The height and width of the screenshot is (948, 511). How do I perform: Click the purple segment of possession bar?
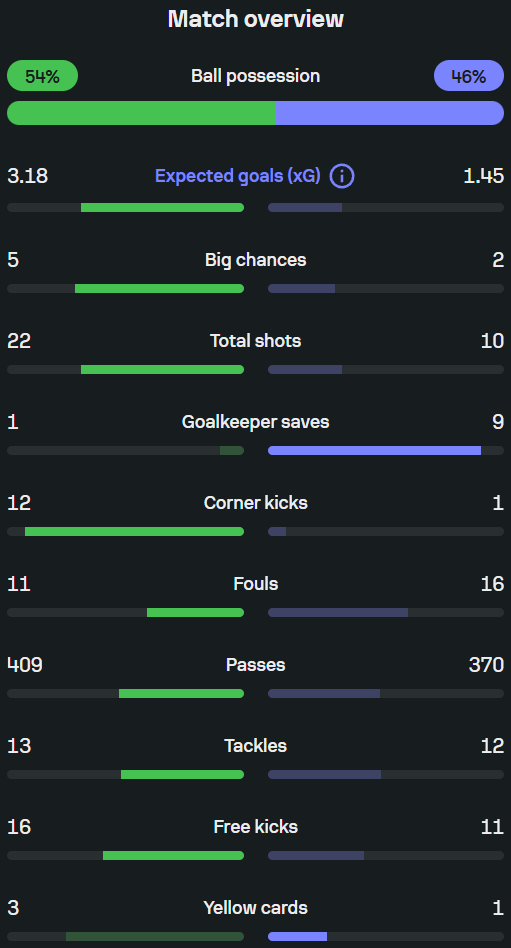(x=390, y=113)
